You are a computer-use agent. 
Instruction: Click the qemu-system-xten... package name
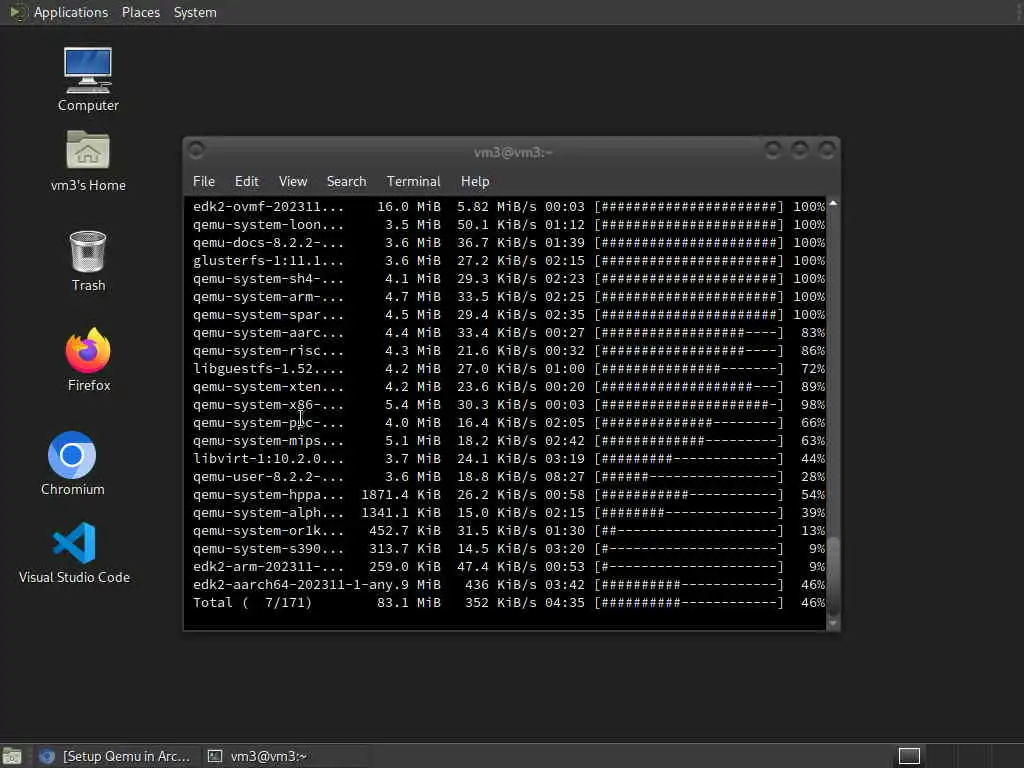(268, 387)
